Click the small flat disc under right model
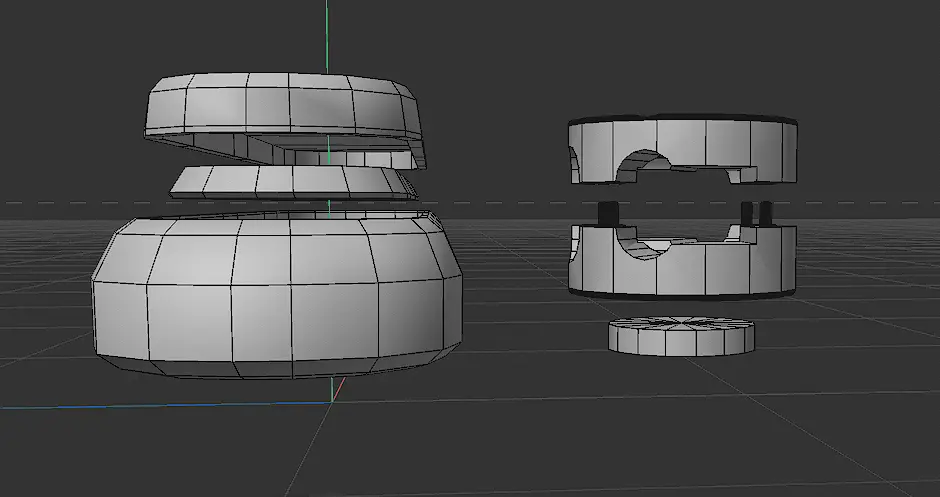940x497 pixels. [x=680, y=342]
